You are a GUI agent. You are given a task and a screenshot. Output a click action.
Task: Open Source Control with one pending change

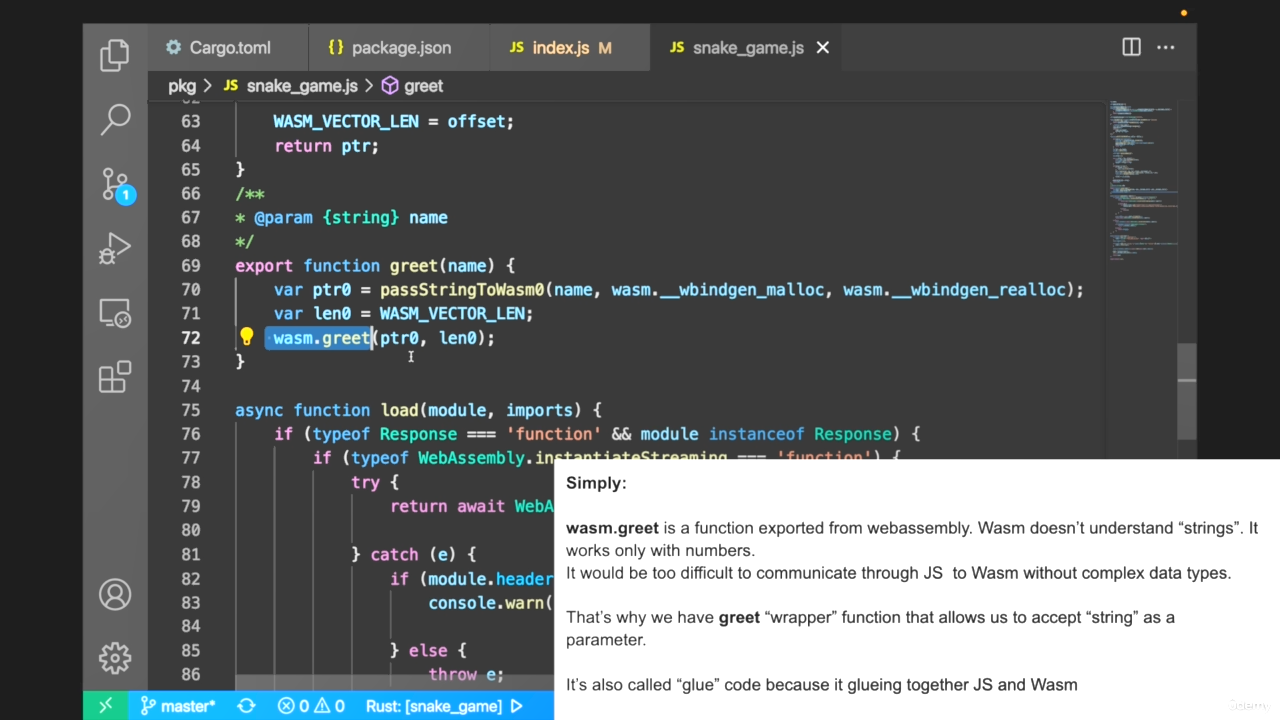tap(115, 185)
